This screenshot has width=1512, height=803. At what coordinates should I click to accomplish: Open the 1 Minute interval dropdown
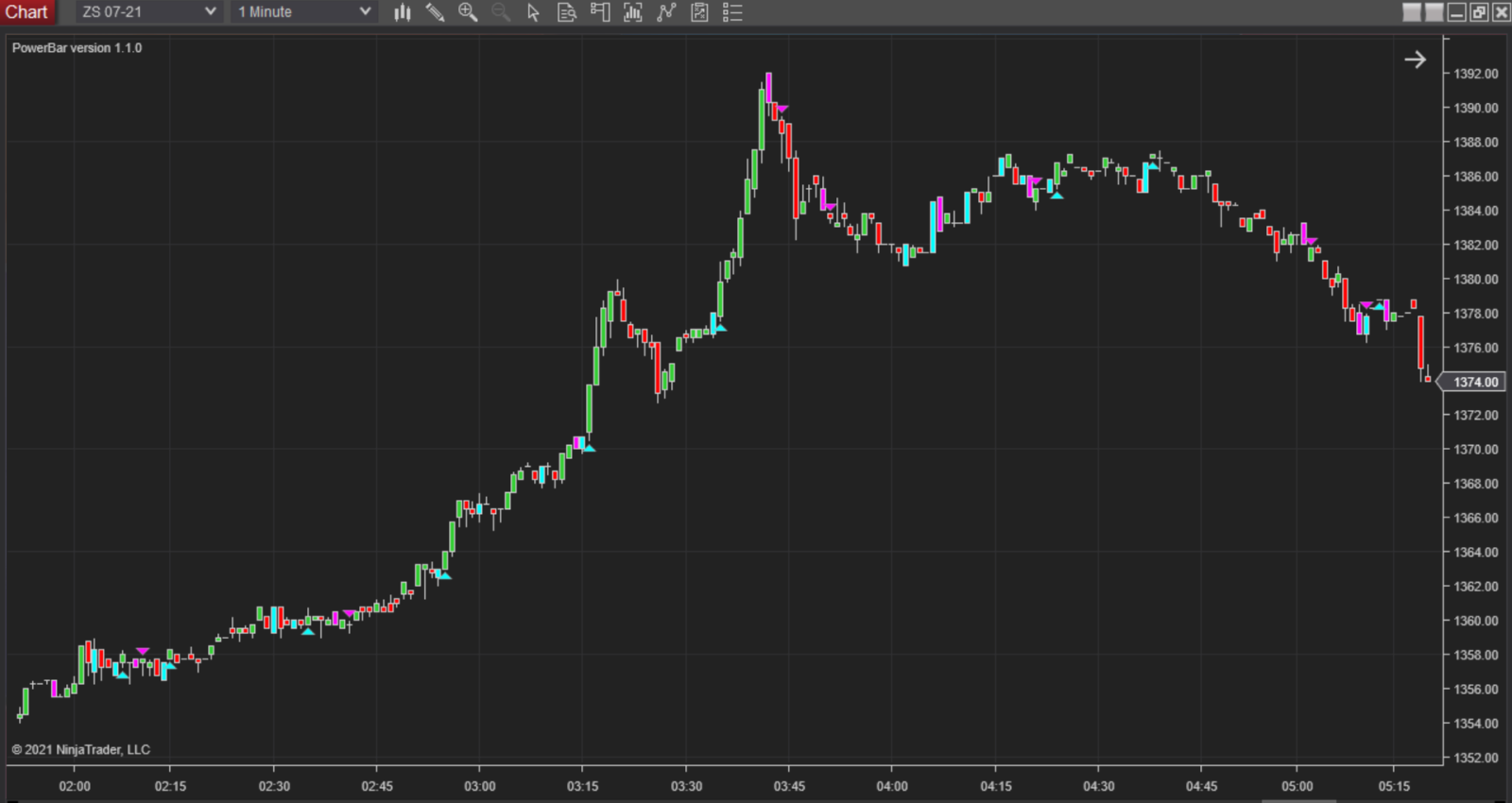click(x=304, y=12)
